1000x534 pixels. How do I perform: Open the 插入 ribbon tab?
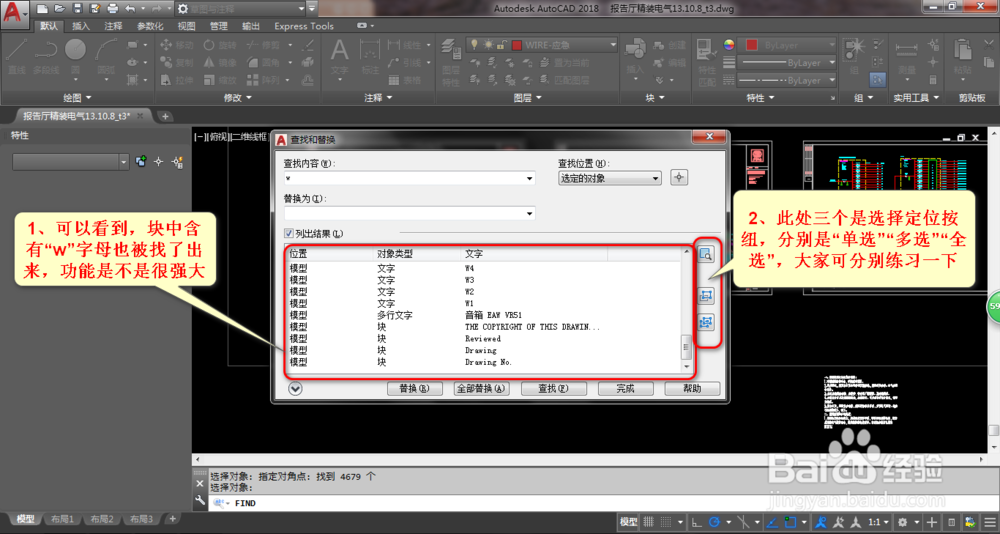[81, 26]
